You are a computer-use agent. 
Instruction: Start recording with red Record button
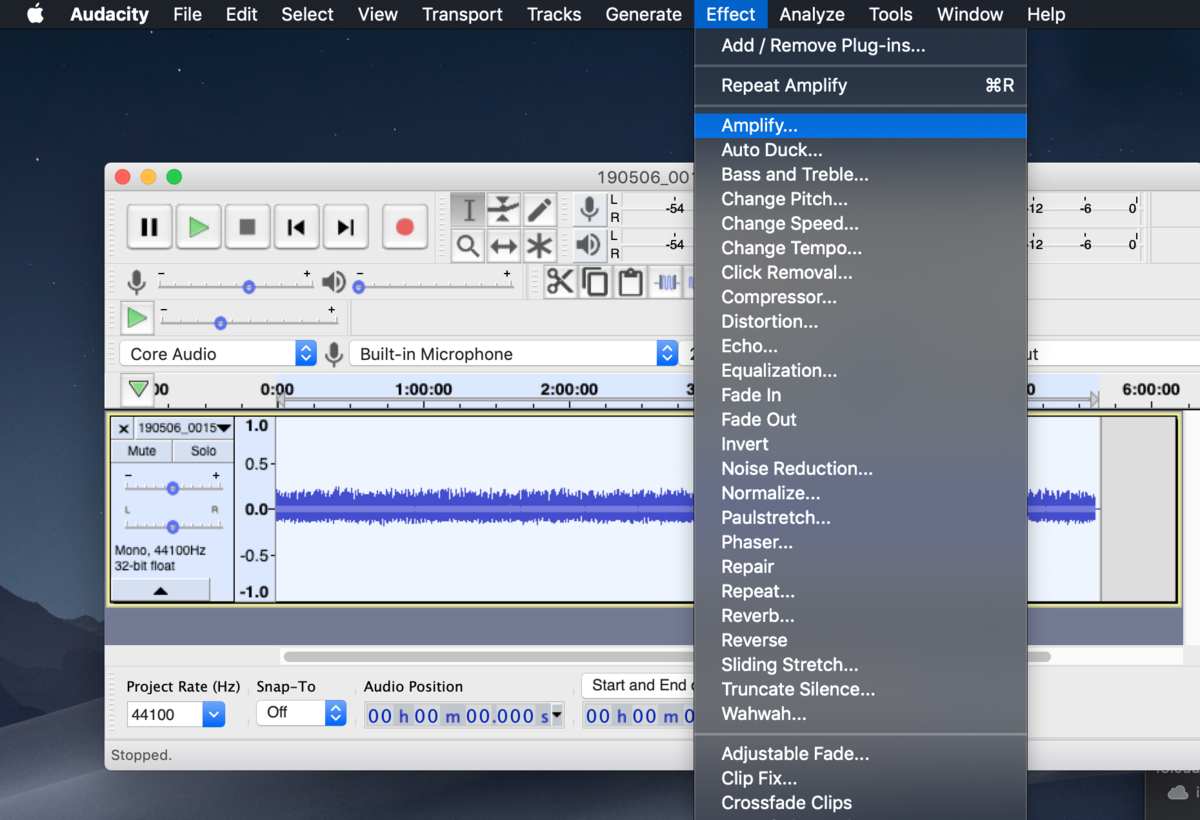coord(404,227)
